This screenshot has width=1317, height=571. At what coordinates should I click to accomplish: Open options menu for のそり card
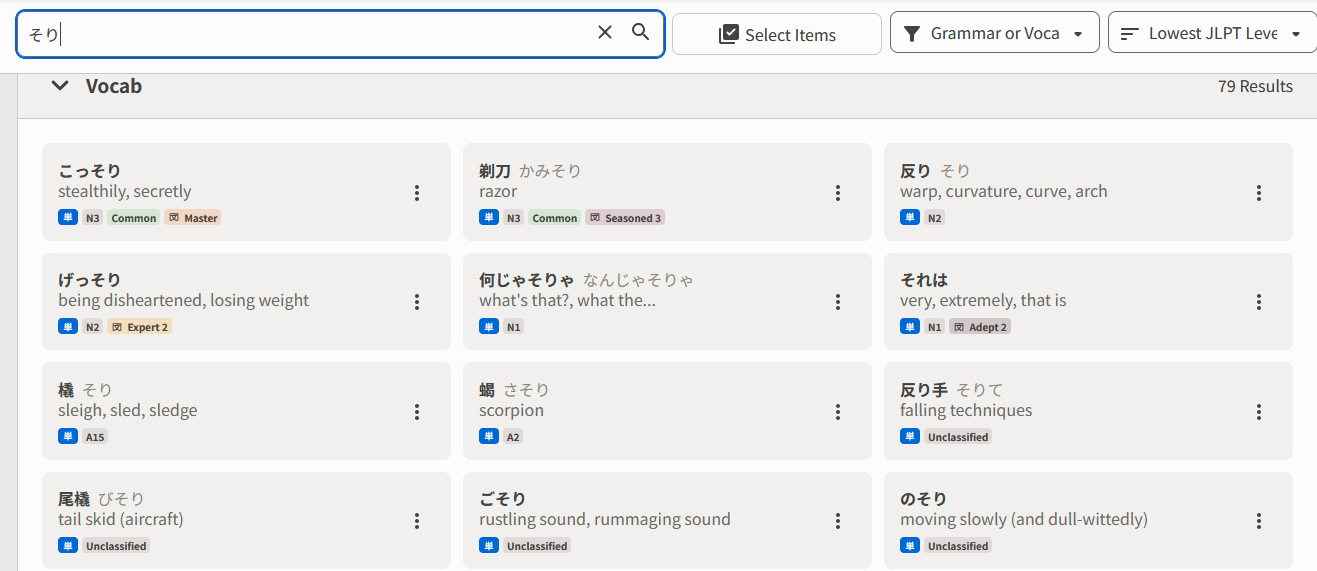click(x=1259, y=521)
